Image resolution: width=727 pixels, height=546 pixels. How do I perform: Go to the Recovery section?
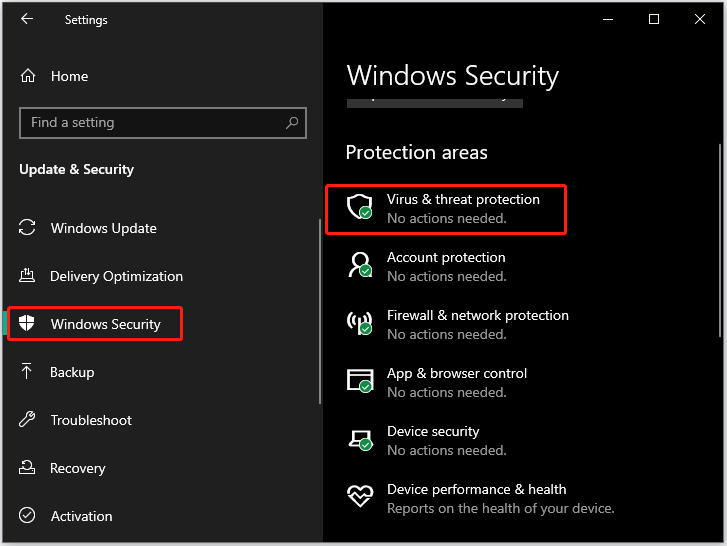77,468
